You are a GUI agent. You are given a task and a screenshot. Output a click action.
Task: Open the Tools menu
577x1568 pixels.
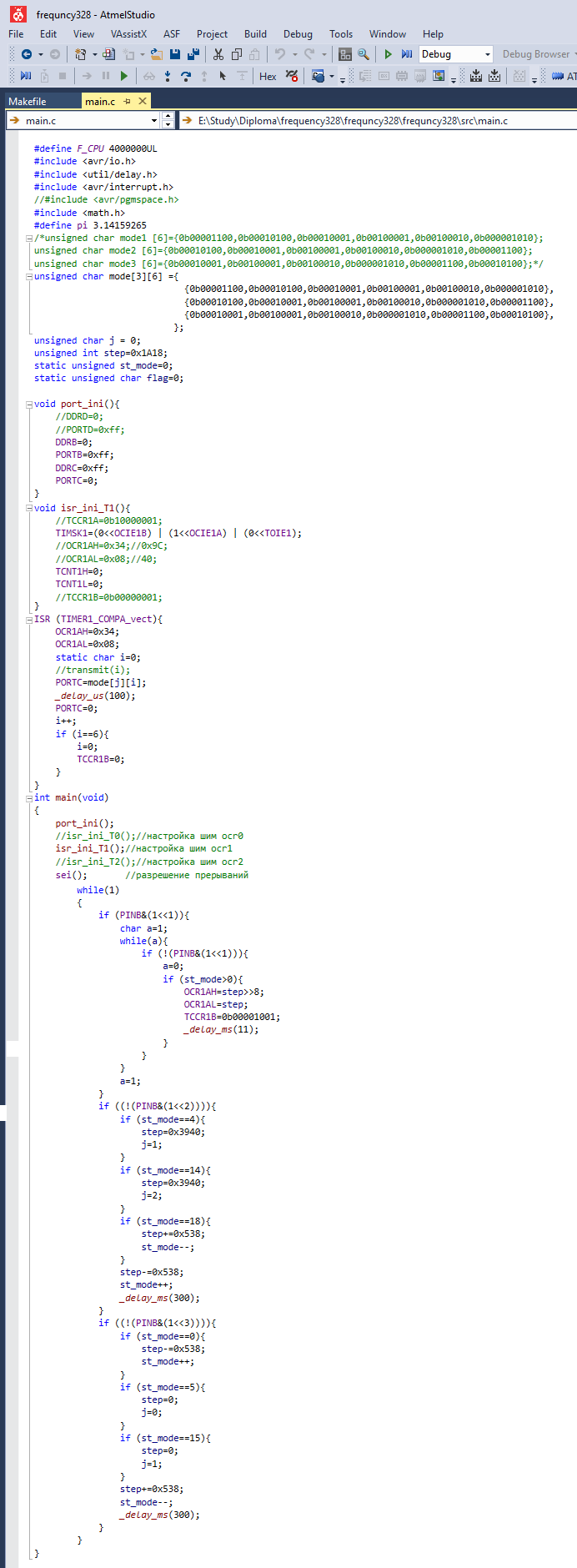pos(341,34)
